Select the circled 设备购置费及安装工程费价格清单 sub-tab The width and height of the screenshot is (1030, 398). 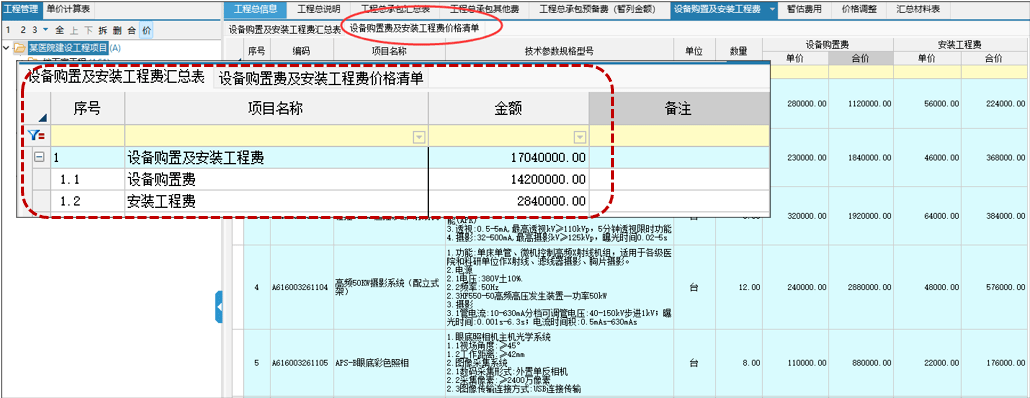(x=414, y=28)
